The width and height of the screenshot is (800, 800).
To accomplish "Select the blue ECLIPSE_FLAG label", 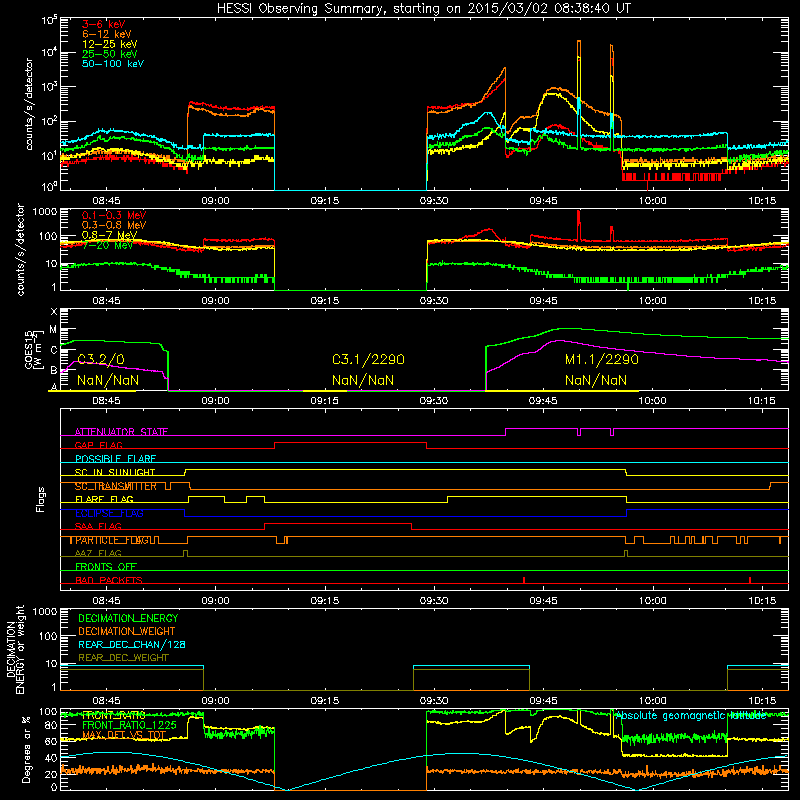I will tap(109, 513).
